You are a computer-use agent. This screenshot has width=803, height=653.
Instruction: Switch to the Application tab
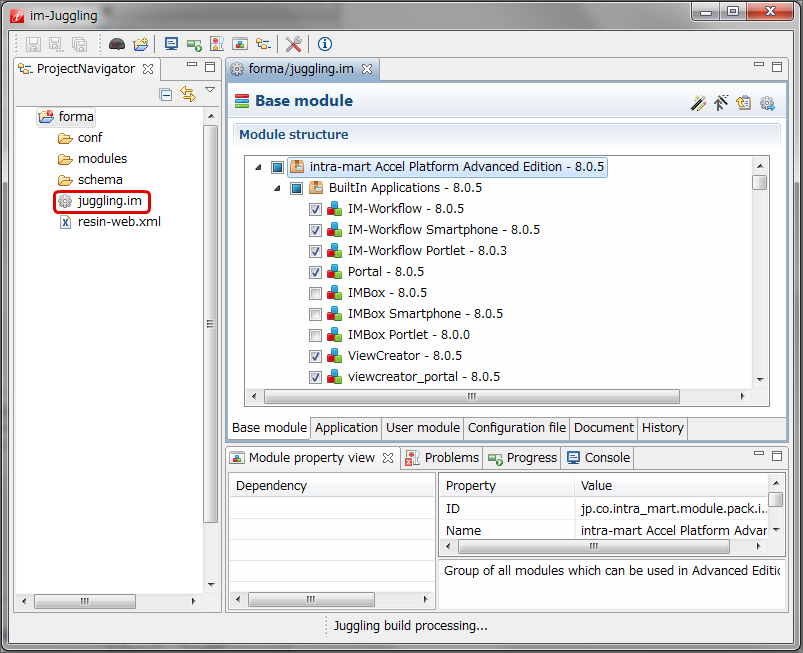(x=346, y=428)
